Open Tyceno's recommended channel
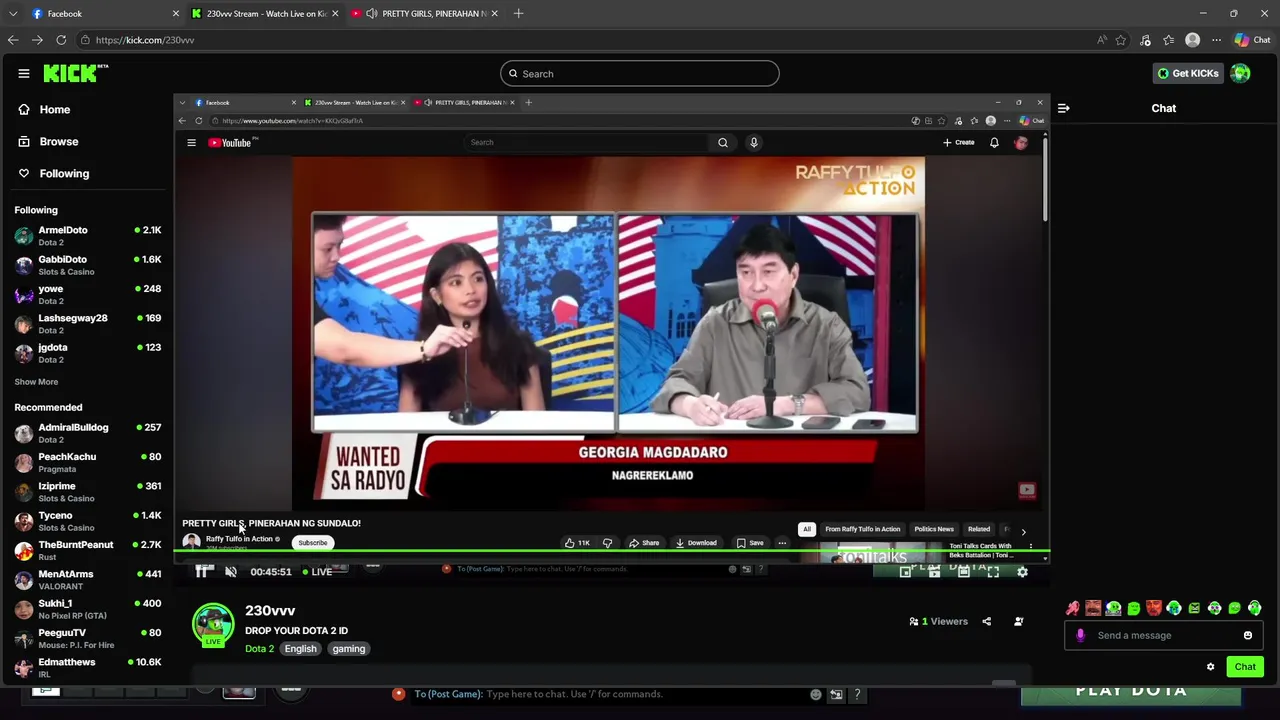Viewport: 1280px width, 720px height. pyautogui.click(x=88, y=521)
